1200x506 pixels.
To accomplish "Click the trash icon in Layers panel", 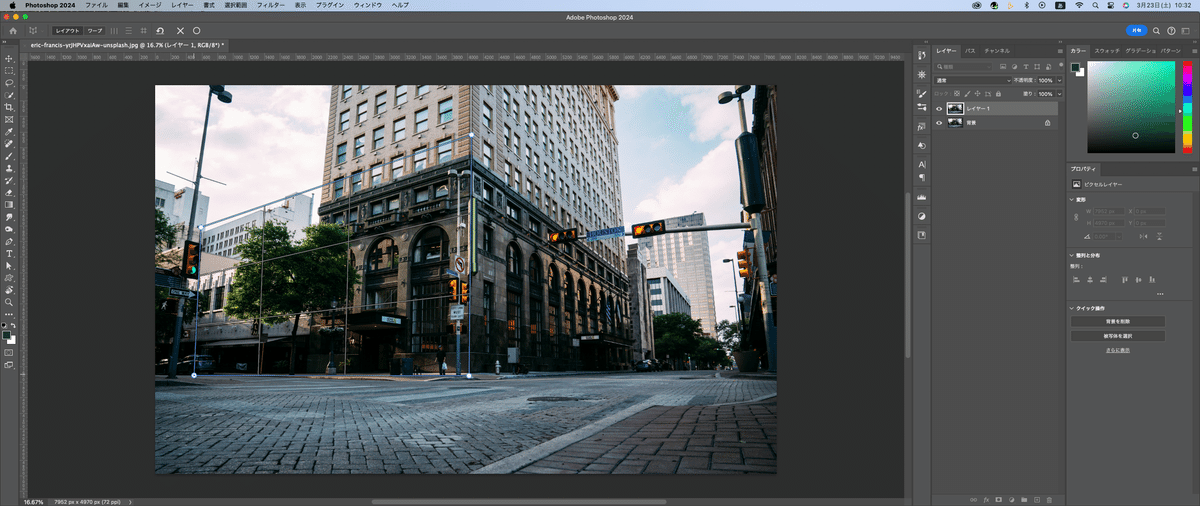I will click(1049, 499).
